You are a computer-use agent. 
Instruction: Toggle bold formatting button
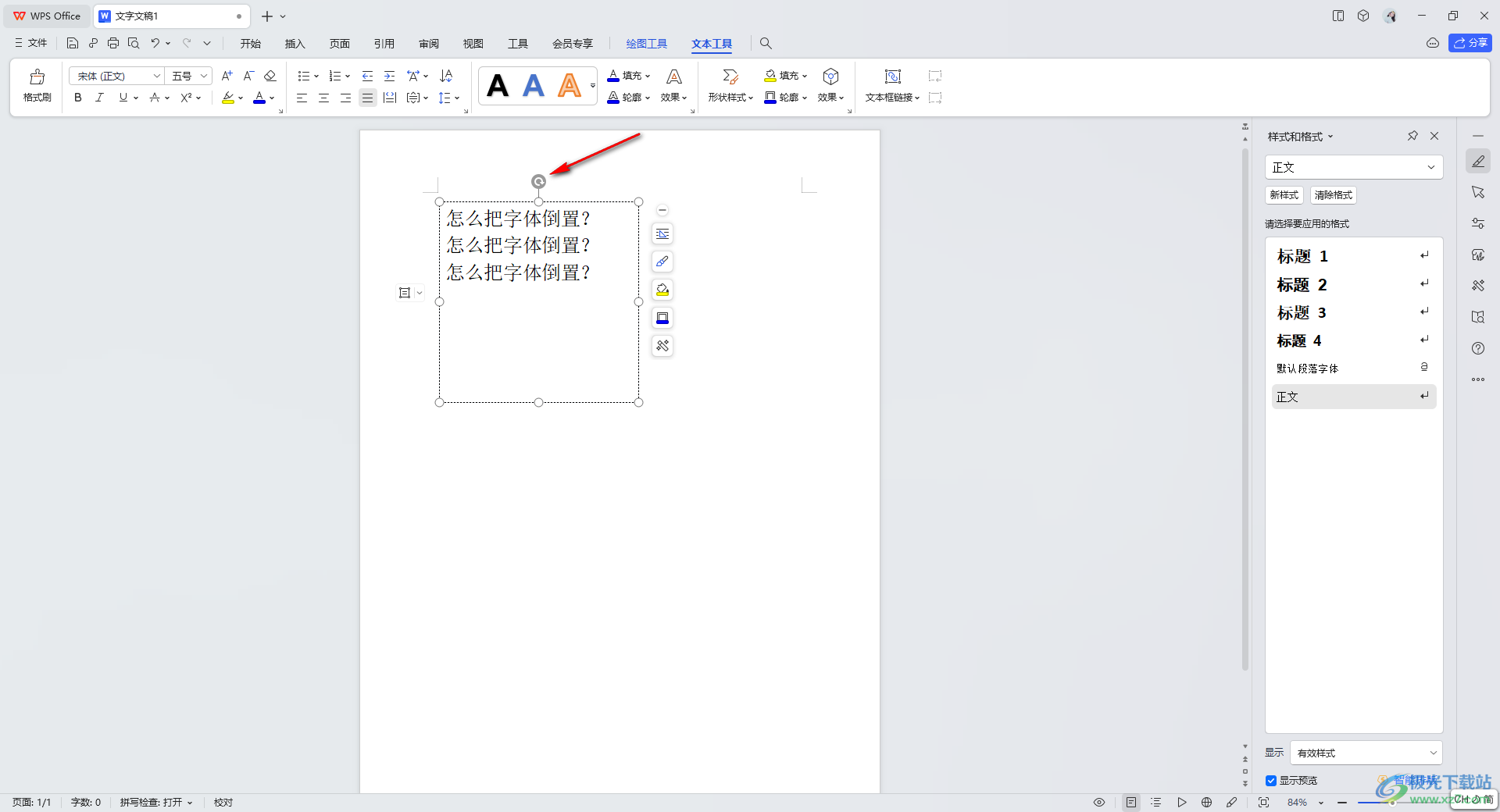pos(77,98)
